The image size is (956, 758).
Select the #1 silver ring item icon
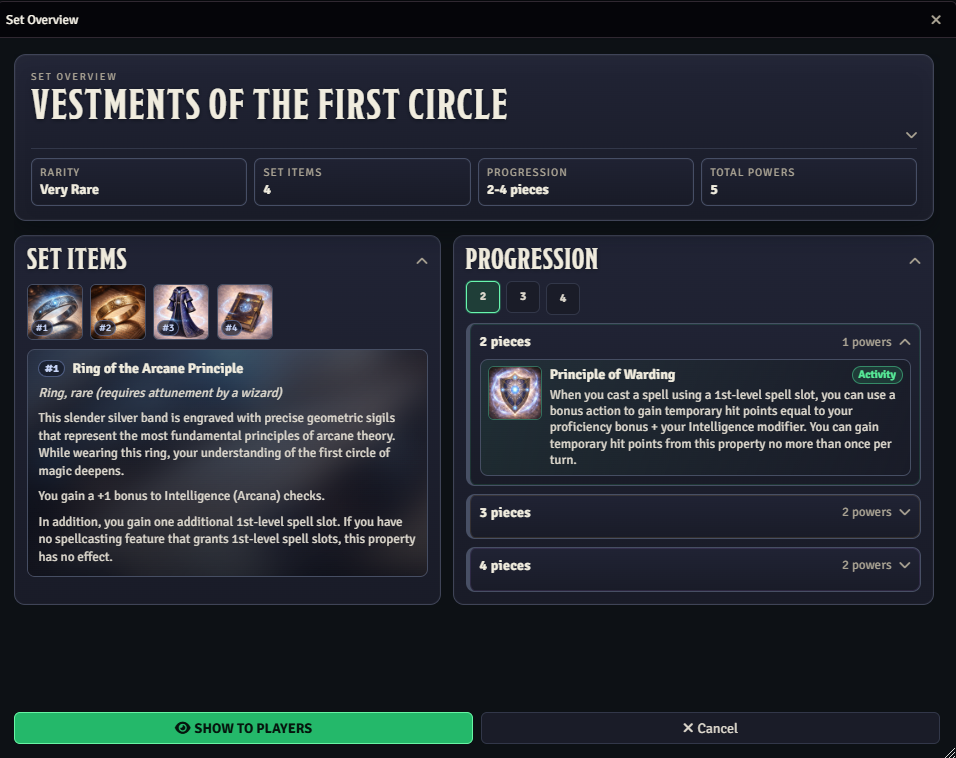pos(55,311)
